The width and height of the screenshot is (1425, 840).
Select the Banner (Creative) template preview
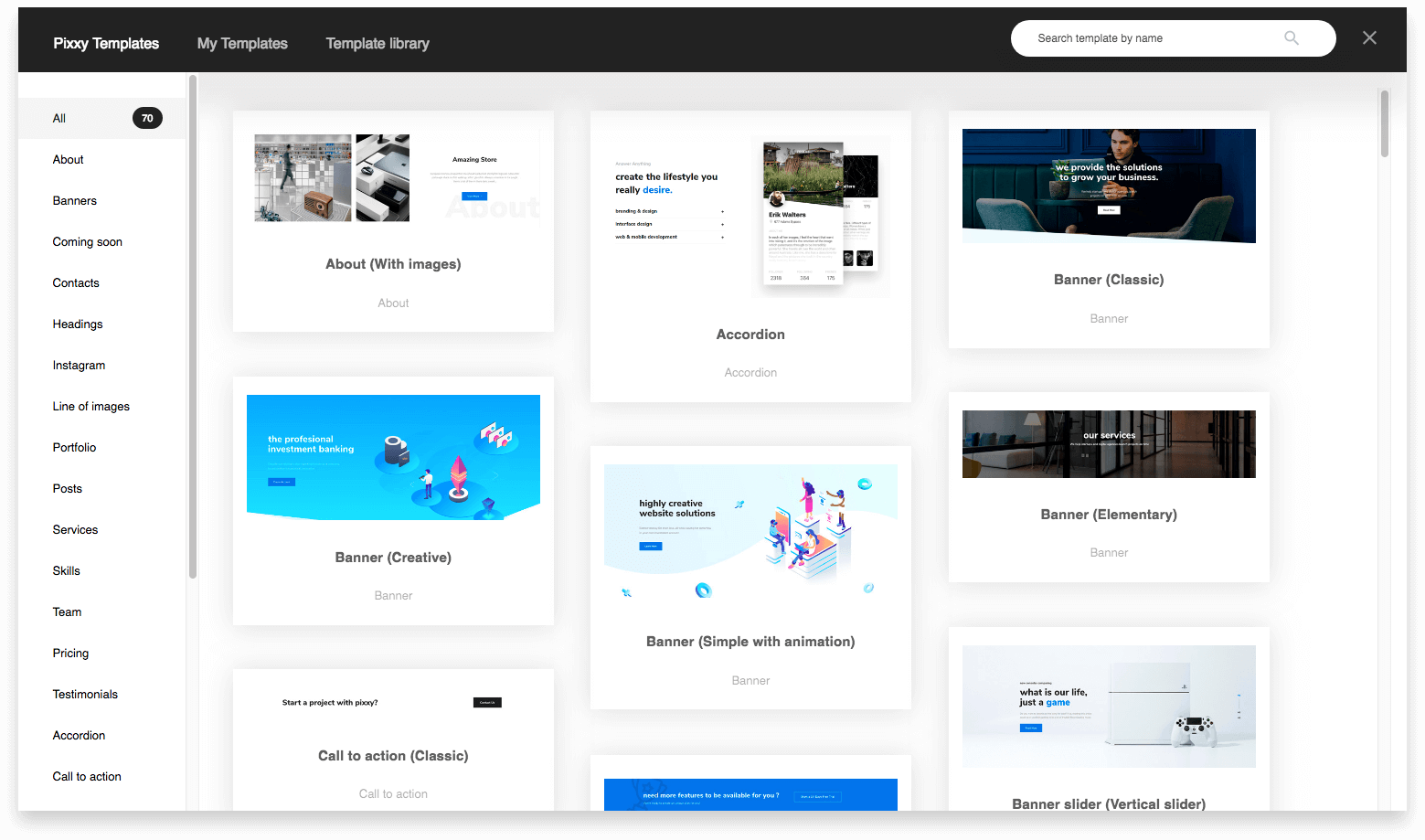[393, 457]
